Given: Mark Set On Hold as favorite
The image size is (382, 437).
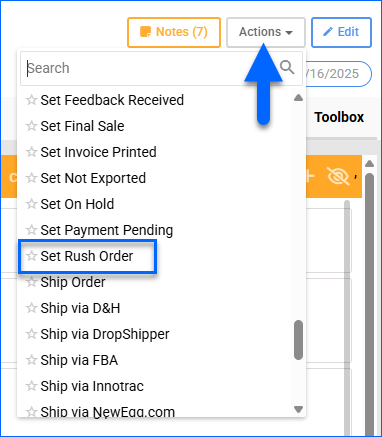Looking at the screenshot, I should coord(31,204).
